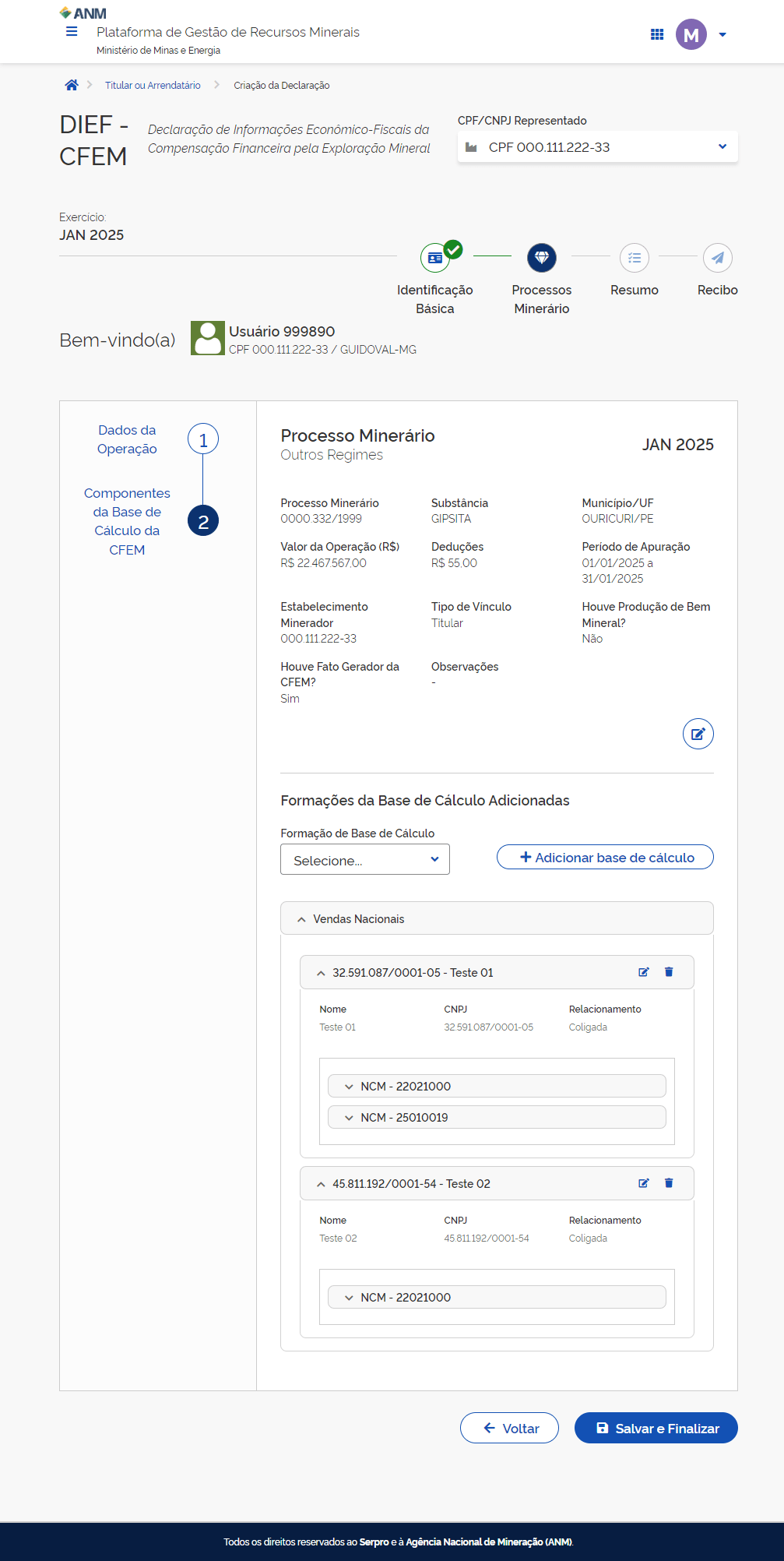Open the CPF/CNPJ Representado dropdown
This screenshot has height=1561, width=784.
coord(597,147)
